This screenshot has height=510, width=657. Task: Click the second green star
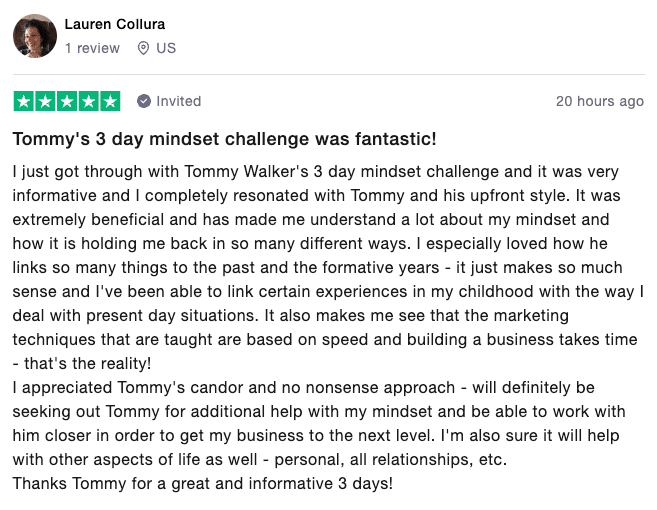tap(45, 101)
